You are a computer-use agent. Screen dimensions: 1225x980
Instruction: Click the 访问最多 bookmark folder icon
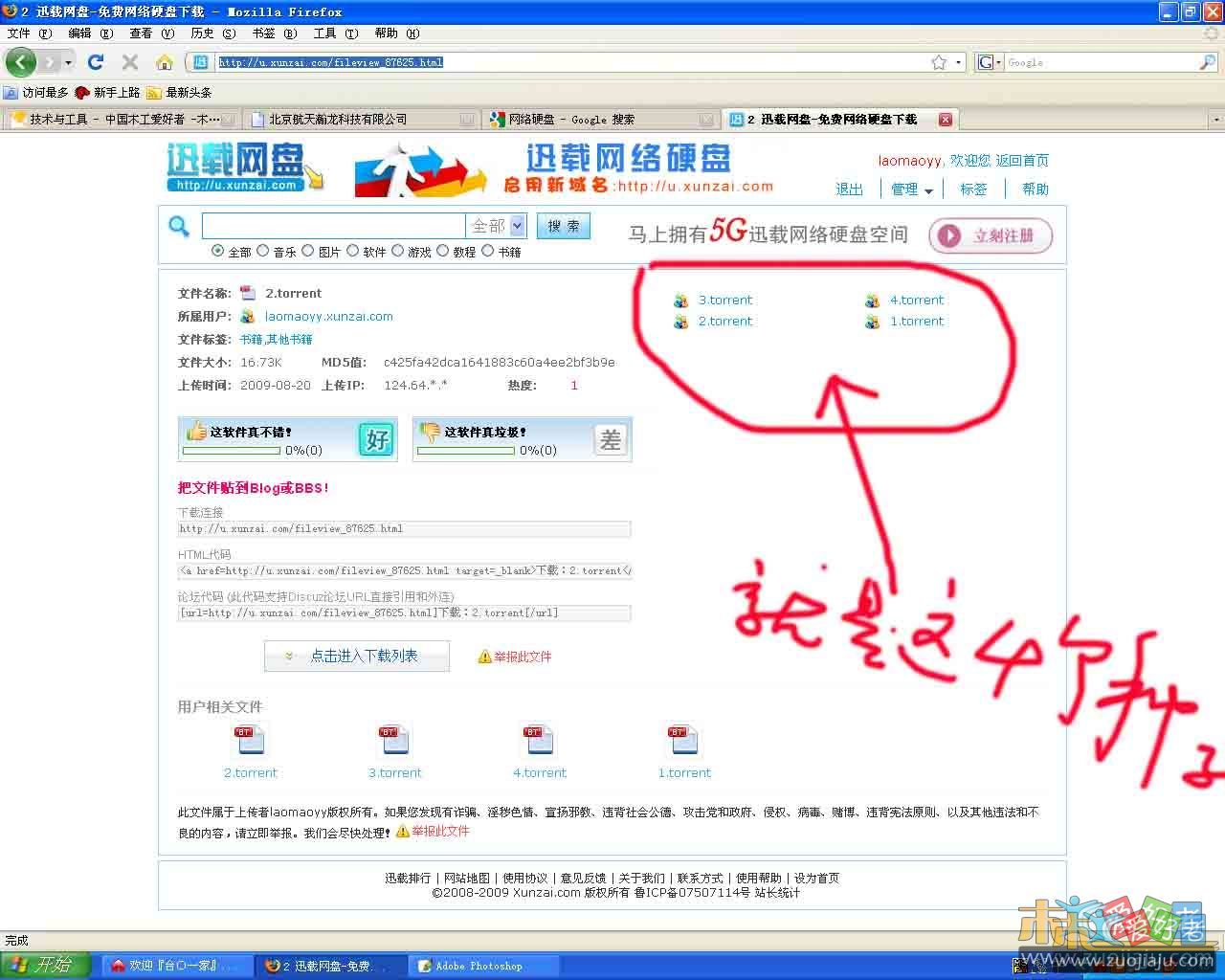tap(11, 93)
